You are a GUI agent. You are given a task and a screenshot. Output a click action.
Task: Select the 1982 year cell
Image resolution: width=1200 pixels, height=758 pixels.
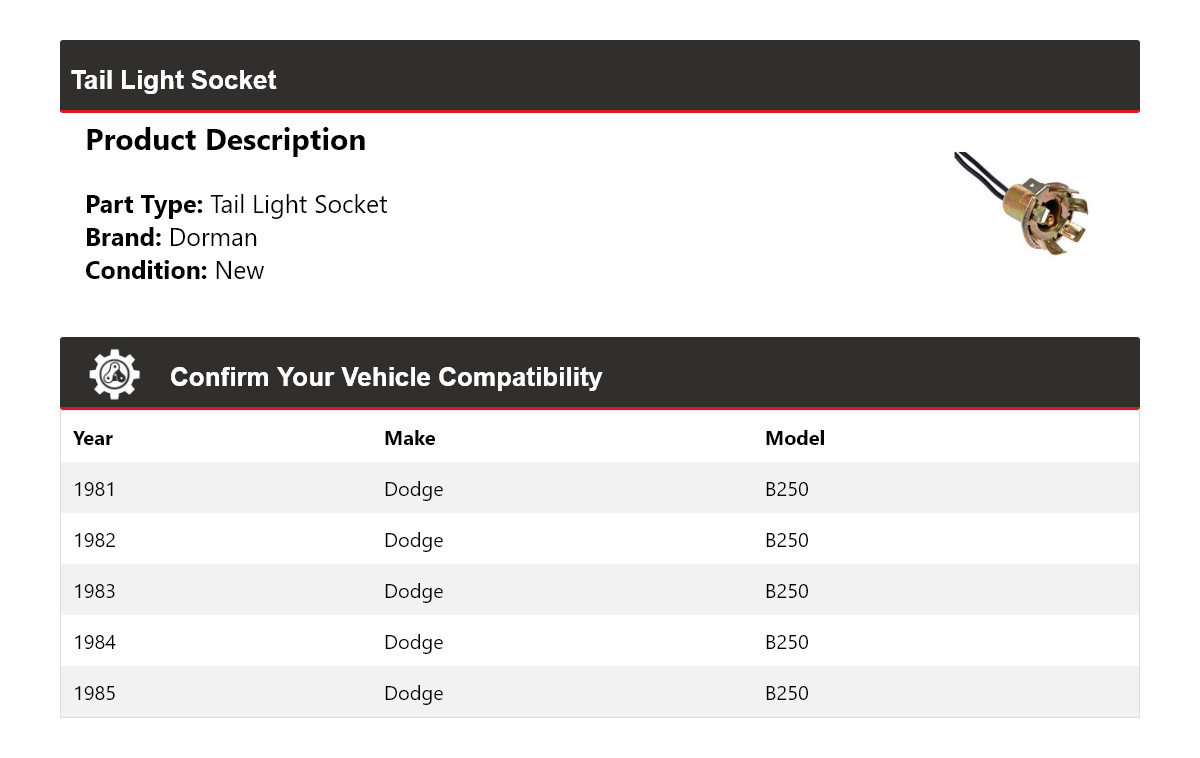tap(94, 540)
